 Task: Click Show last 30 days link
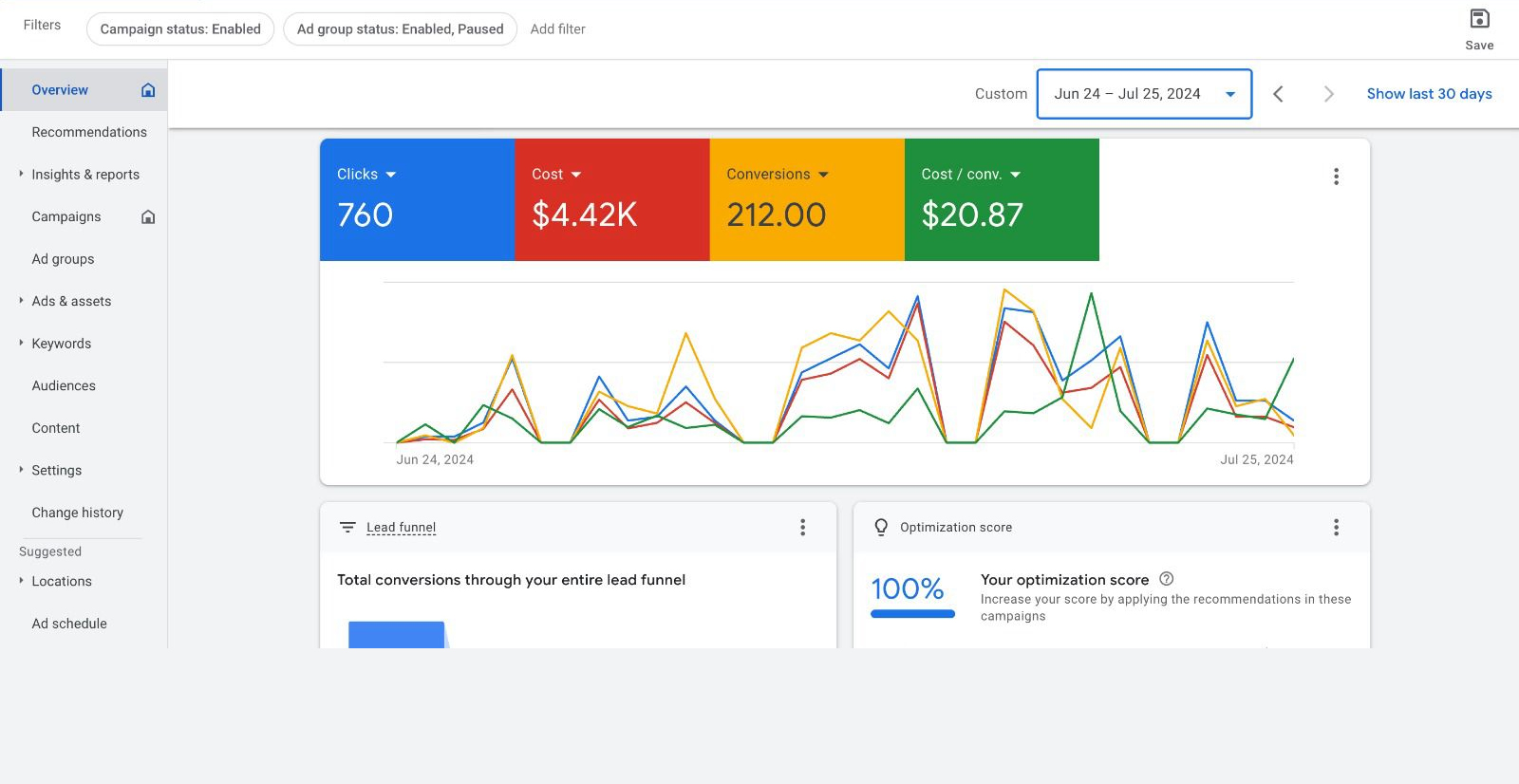pos(1429,94)
